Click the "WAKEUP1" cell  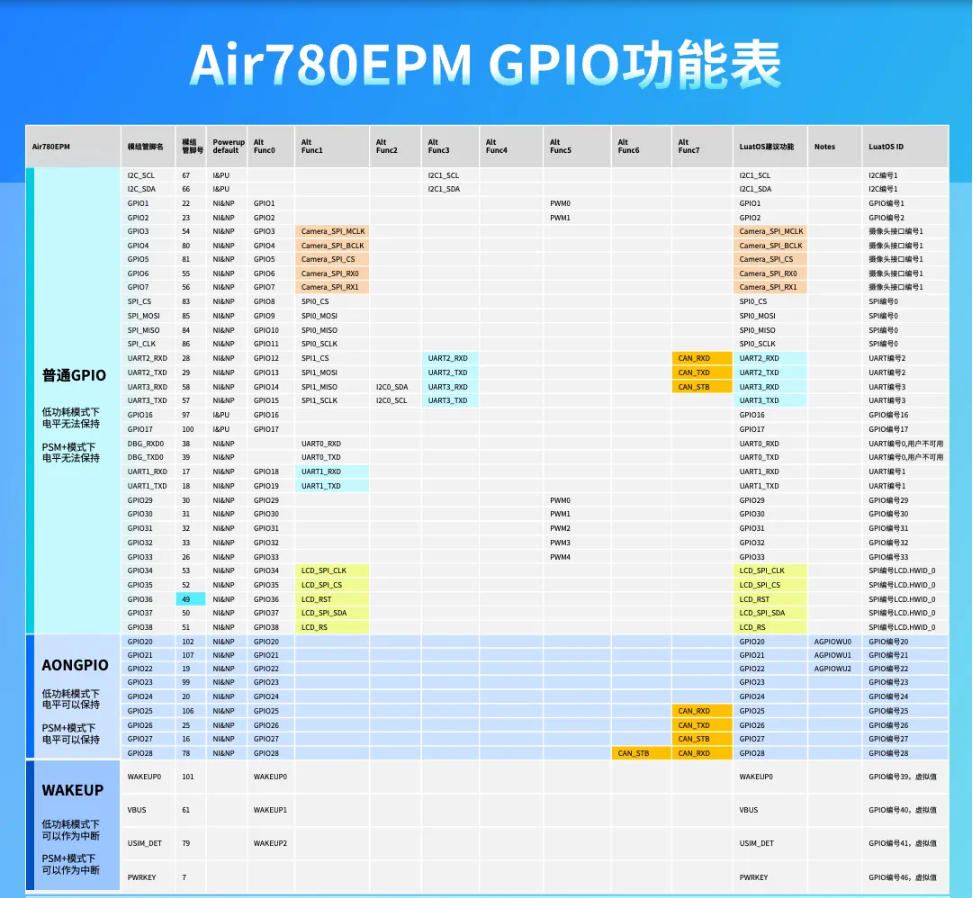click(270, 810)
